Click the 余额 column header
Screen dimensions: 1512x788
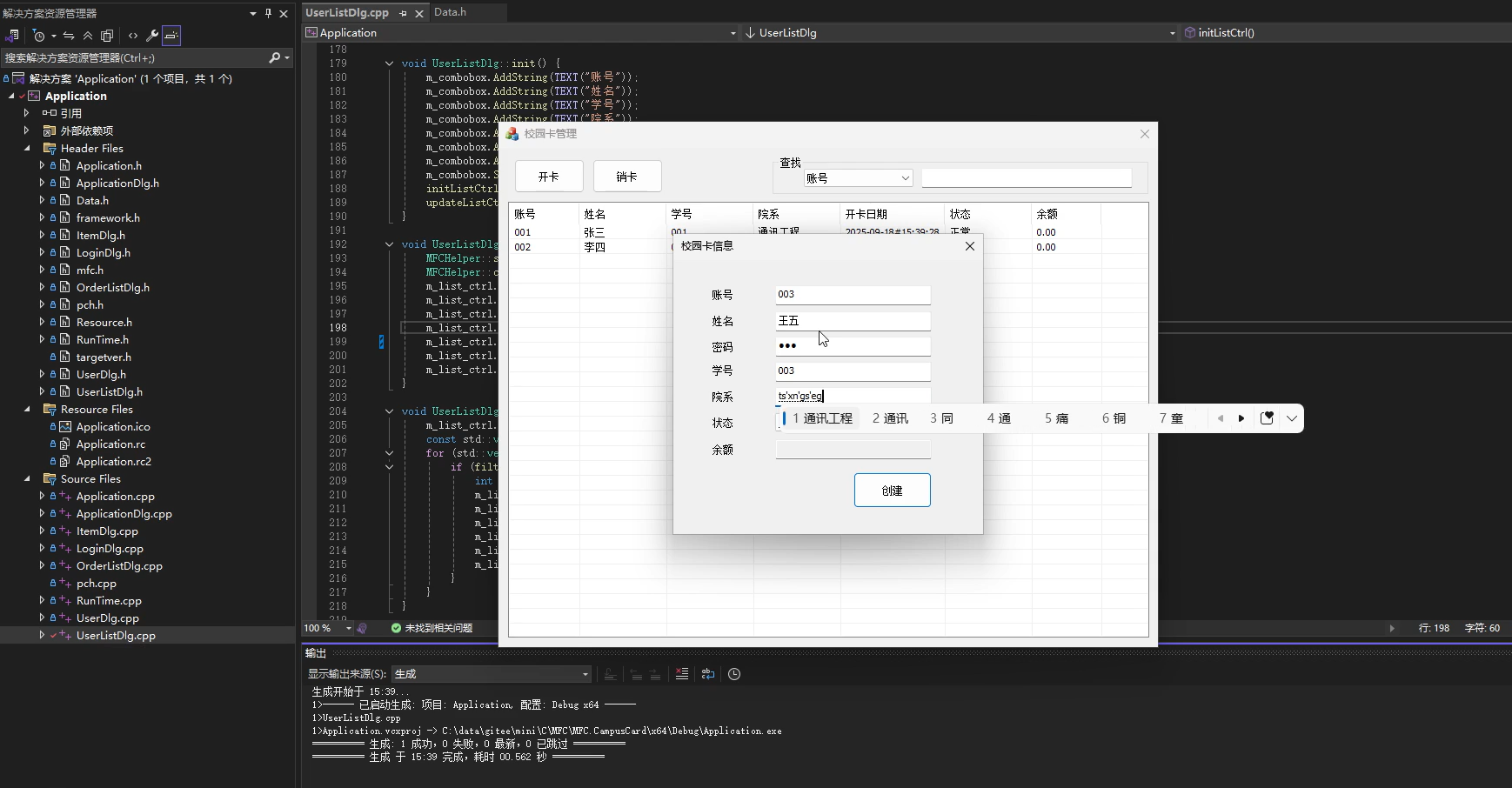point(1066,214)
